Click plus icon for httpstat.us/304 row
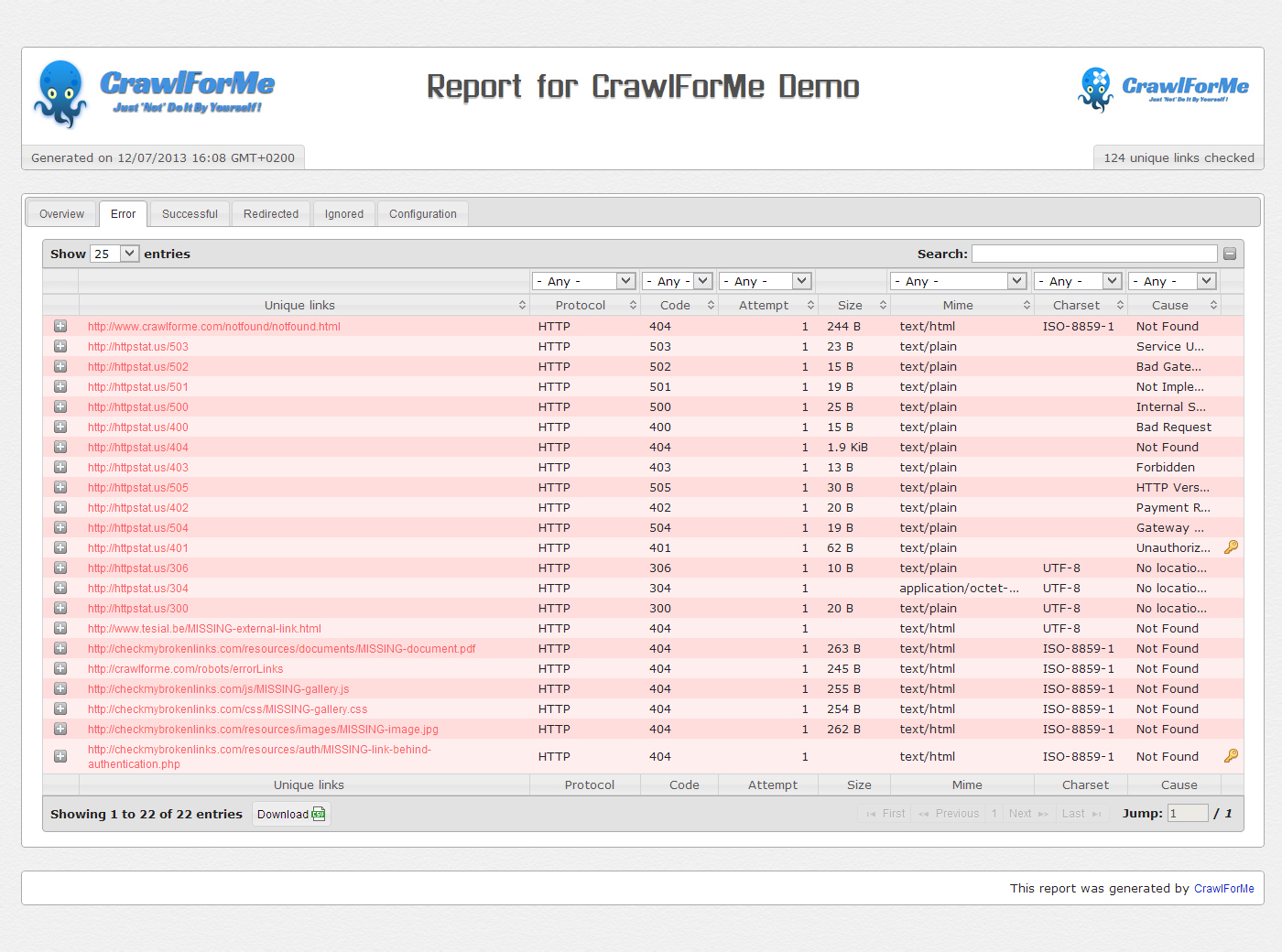The height and width of the screenshot is (952, 1282). pos(60,589)
